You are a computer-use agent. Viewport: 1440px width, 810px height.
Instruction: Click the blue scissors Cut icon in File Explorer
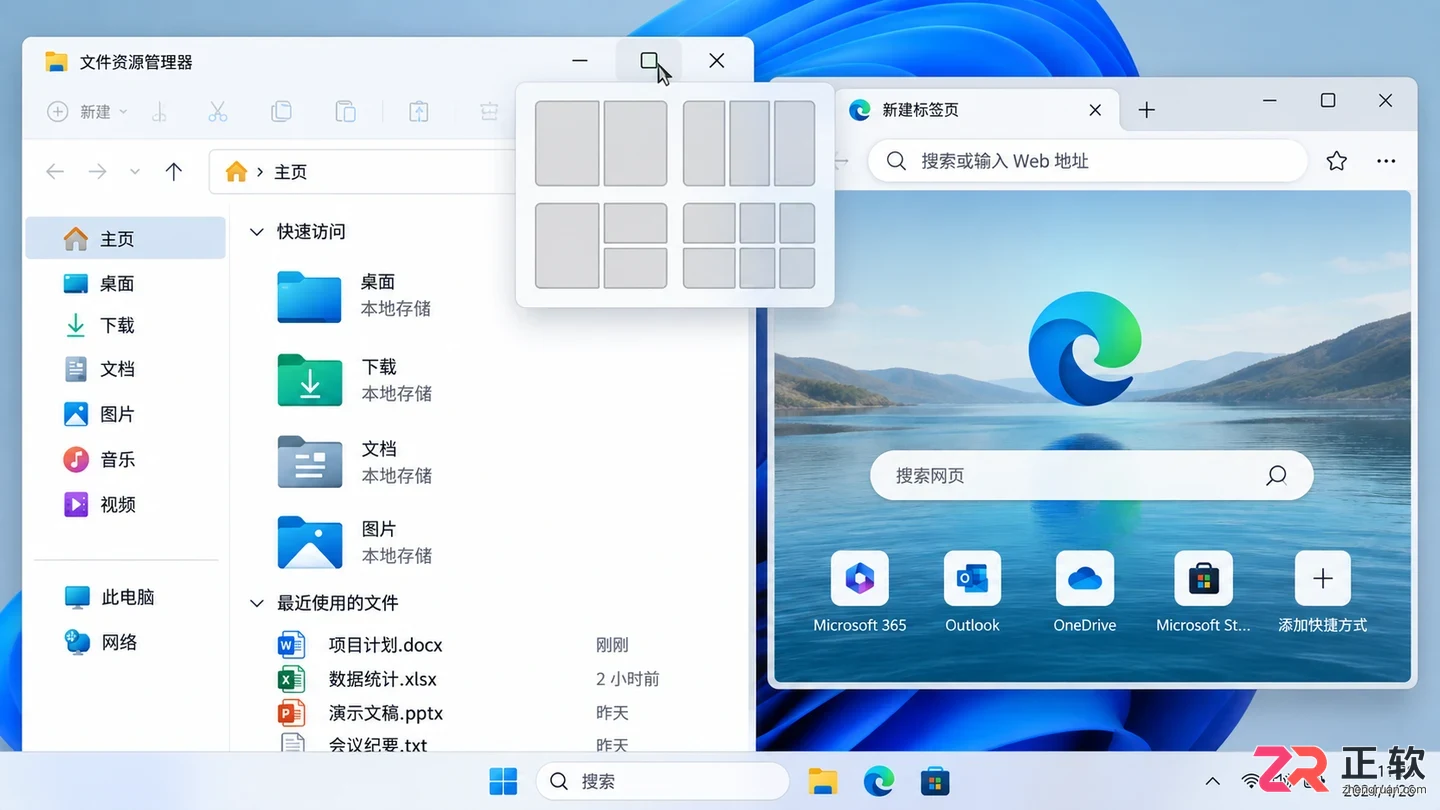[218, 112]
